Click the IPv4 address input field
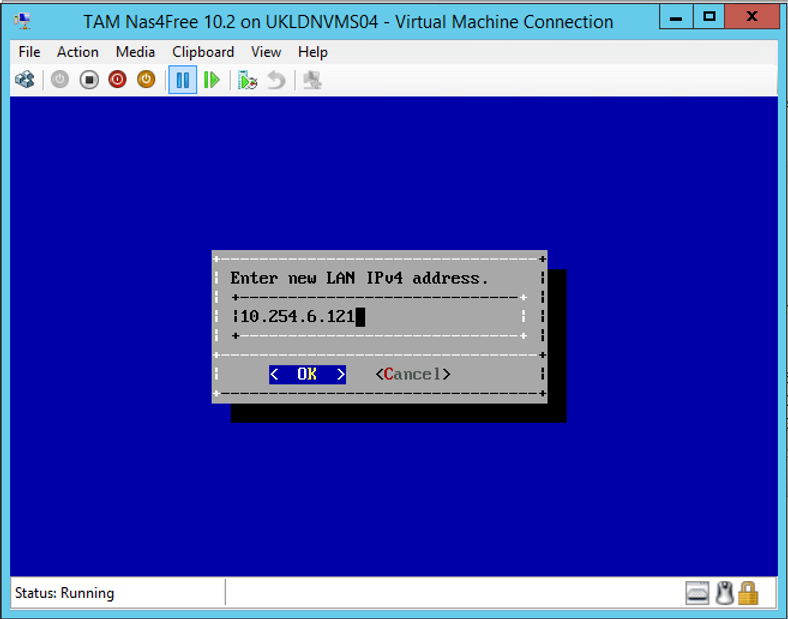 [x=379, y=317]
